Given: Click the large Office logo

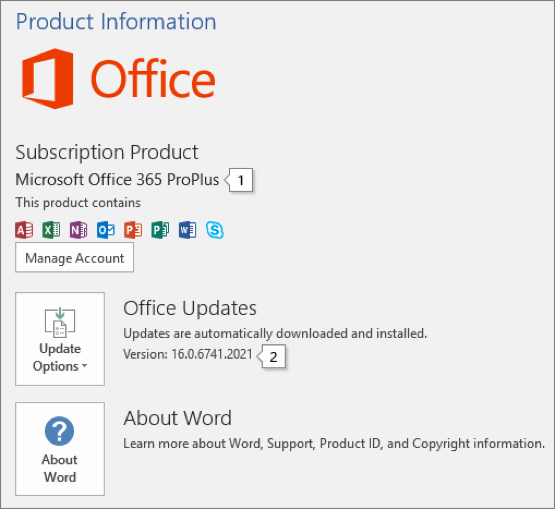Looking at the screenshot, I should 119,79.
